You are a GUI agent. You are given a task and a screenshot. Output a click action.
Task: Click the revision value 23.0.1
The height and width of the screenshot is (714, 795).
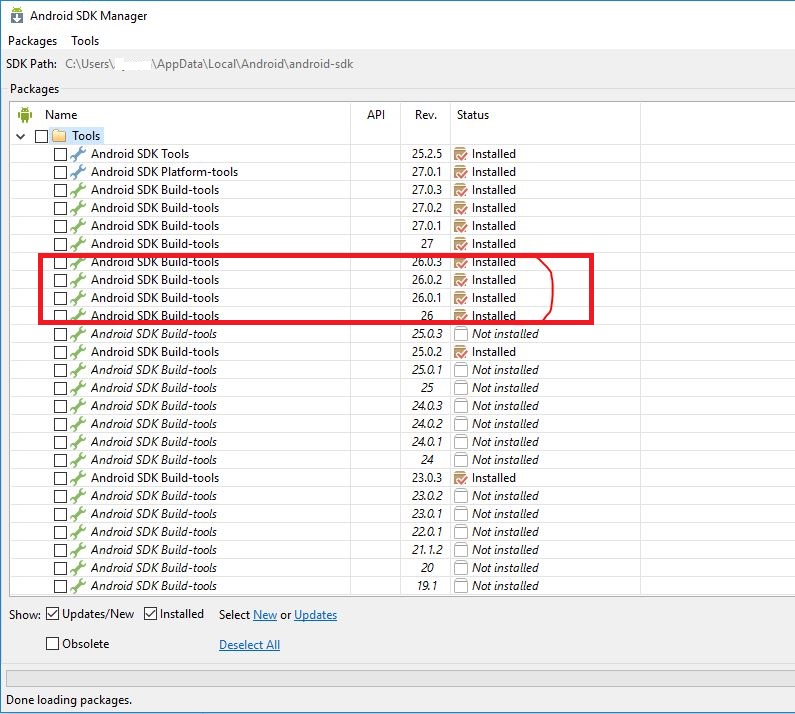click(427, 514)
